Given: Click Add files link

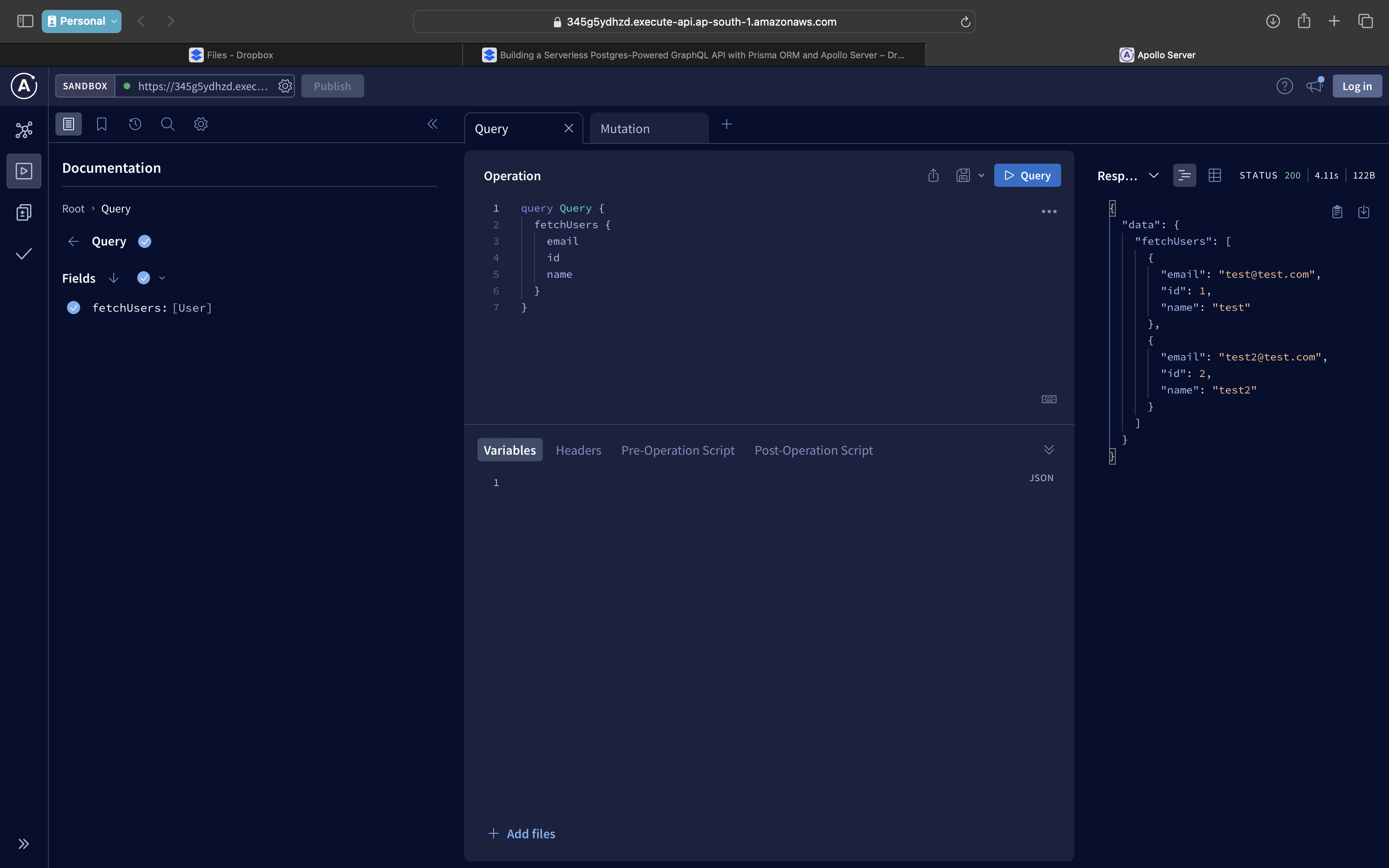Looking at the screenshot, I should click(x=522, y=834).
